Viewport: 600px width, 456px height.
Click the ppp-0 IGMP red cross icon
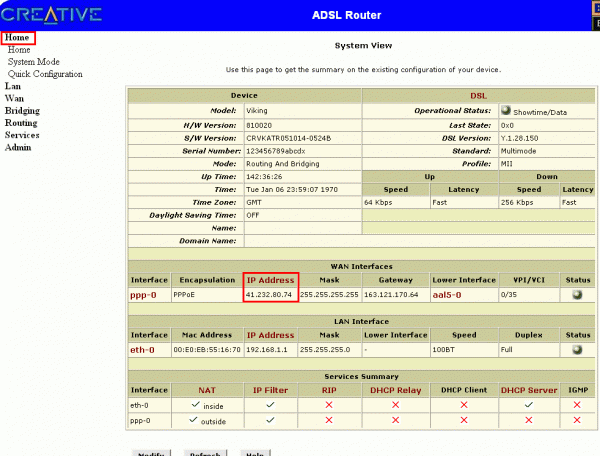[578, 421]
